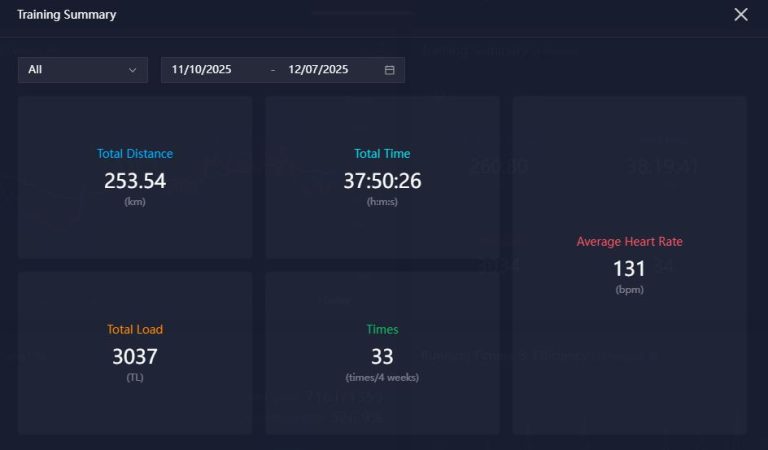Viewport: 768px width, 450px height.
Task: Click the 131 heart rate value
Action: tap(629, 268)
